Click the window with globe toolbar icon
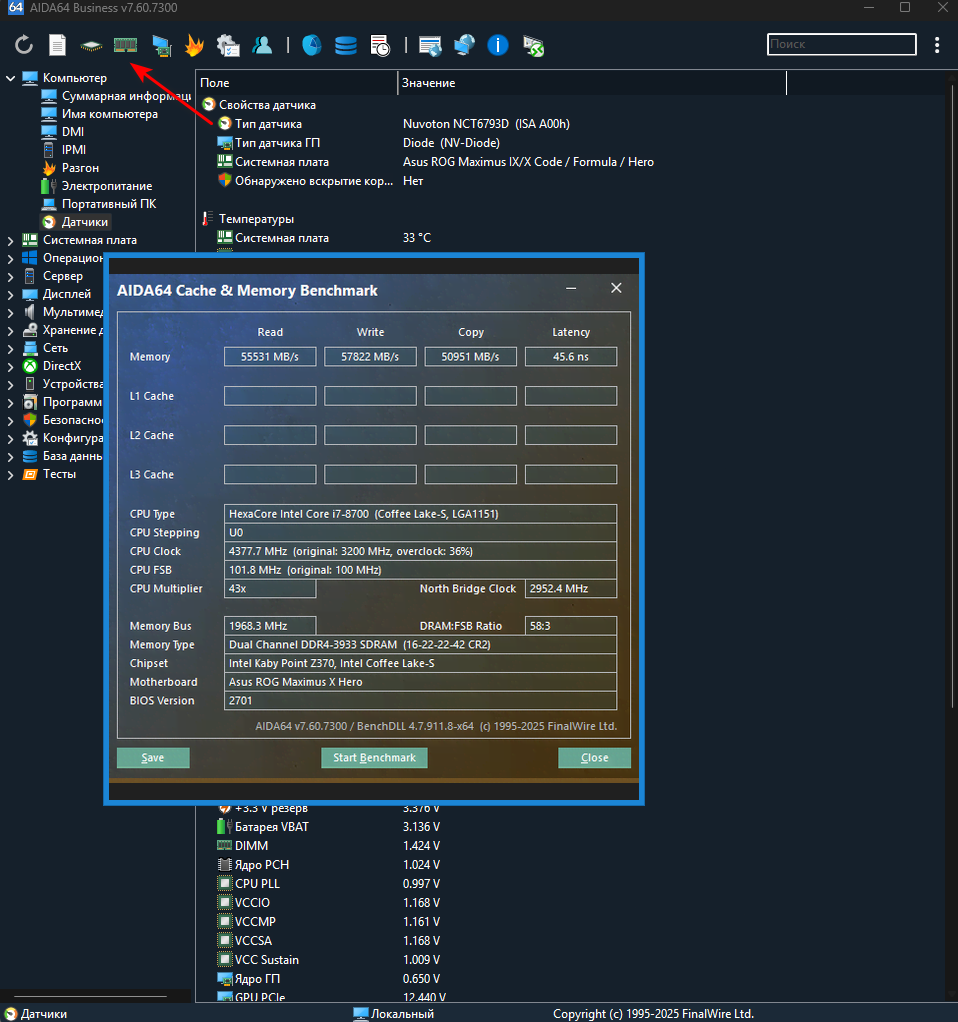This screenshot has width=958, height=1022. (430, 45)
